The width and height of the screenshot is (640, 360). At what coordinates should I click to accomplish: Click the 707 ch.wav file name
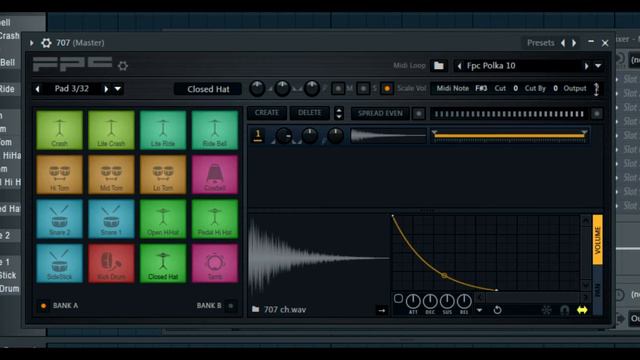pyautogui.click(x=285, y=309)
